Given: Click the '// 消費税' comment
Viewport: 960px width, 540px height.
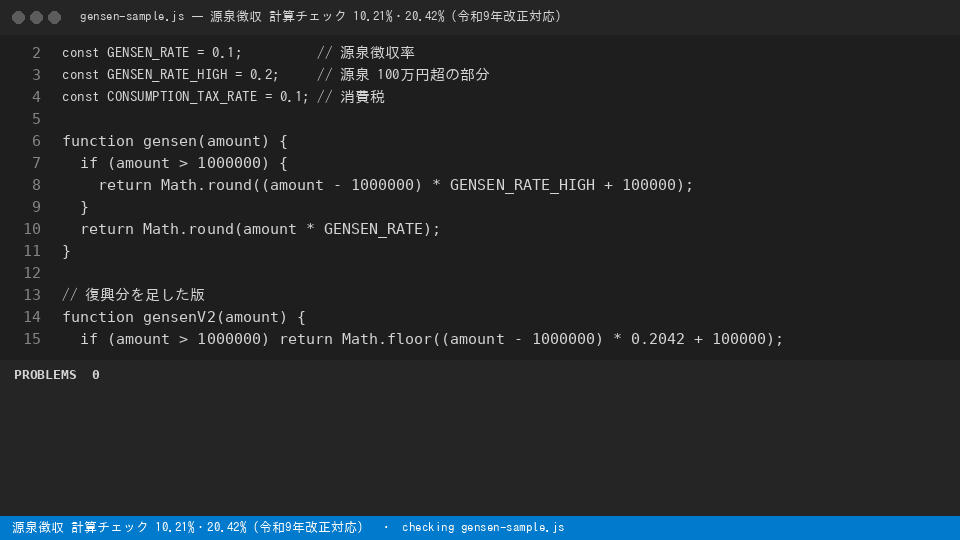Looking at the screenshot, I should point(351,97).
